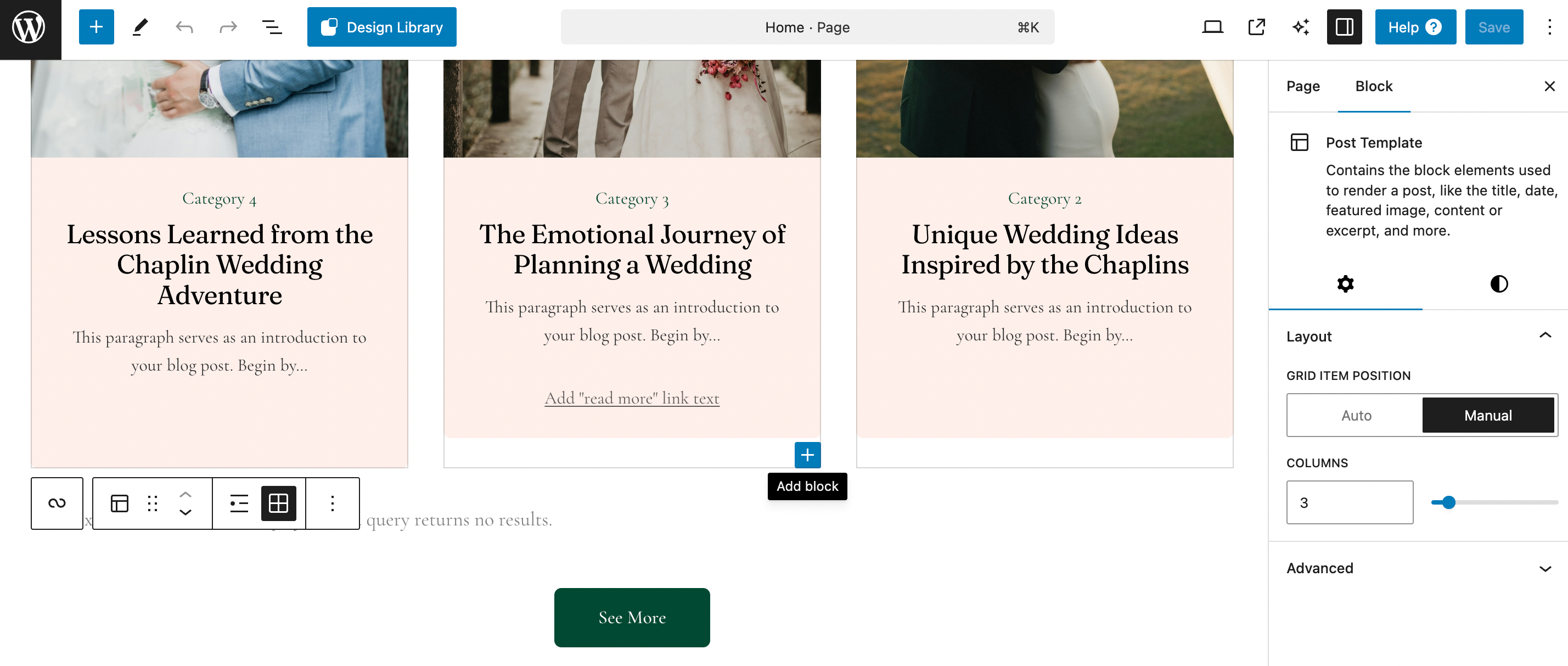The image size is (1568, 666).
Task: Switch preview device with laptop icon
Action: (x=1212, y=27)
